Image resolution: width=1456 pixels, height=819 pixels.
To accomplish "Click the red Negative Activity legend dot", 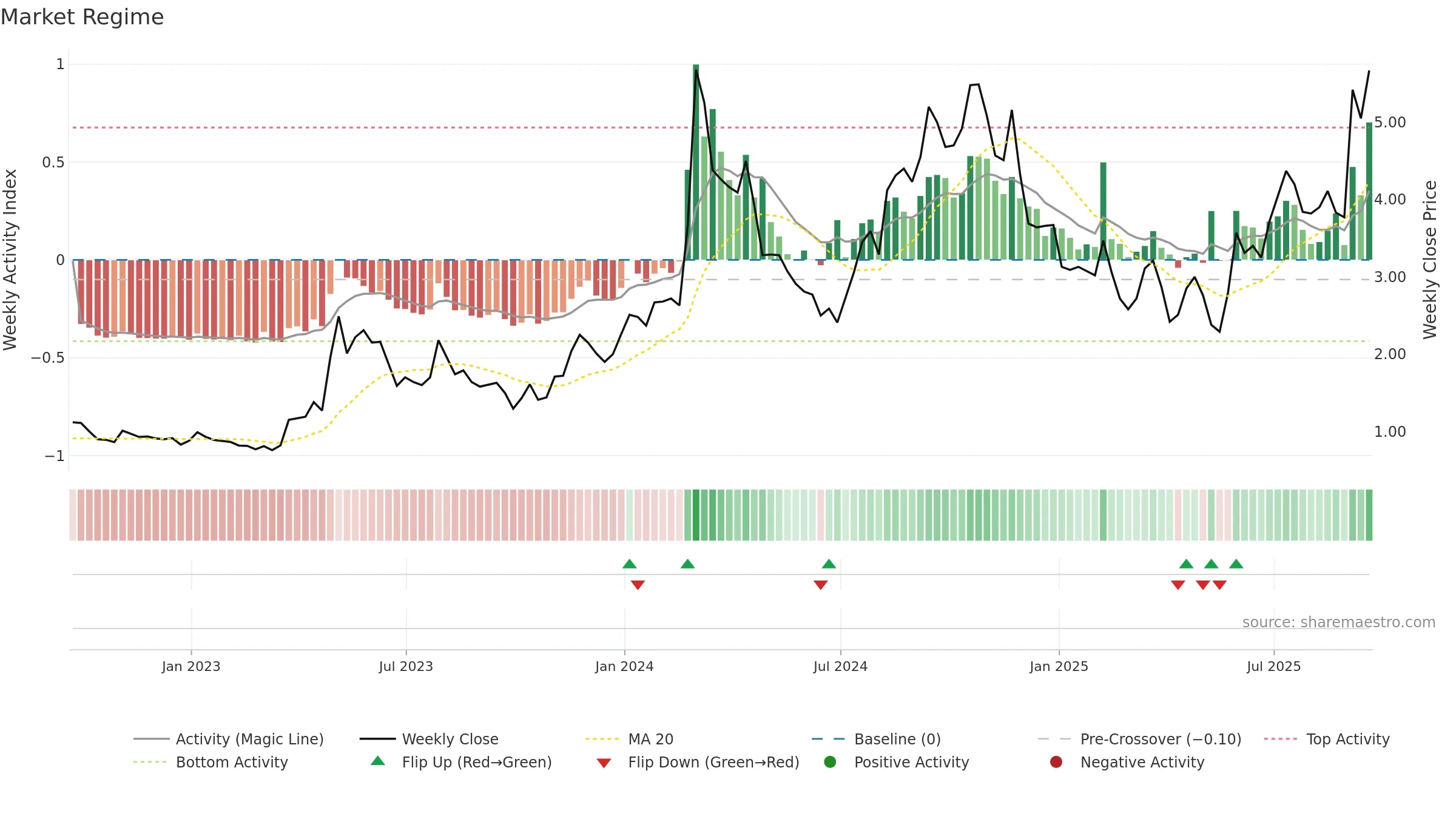I will pyautogui.click(x=1056, y=762).
